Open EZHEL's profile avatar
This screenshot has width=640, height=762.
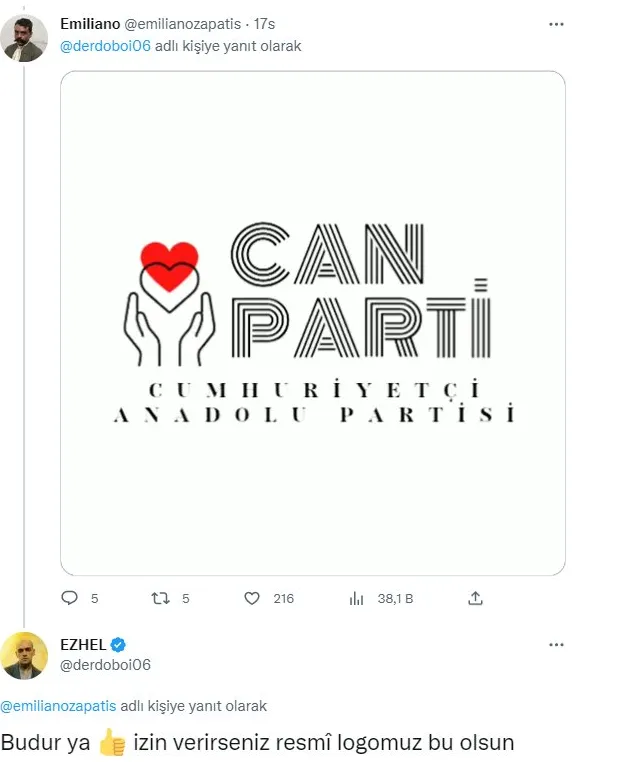pos(24,655)
